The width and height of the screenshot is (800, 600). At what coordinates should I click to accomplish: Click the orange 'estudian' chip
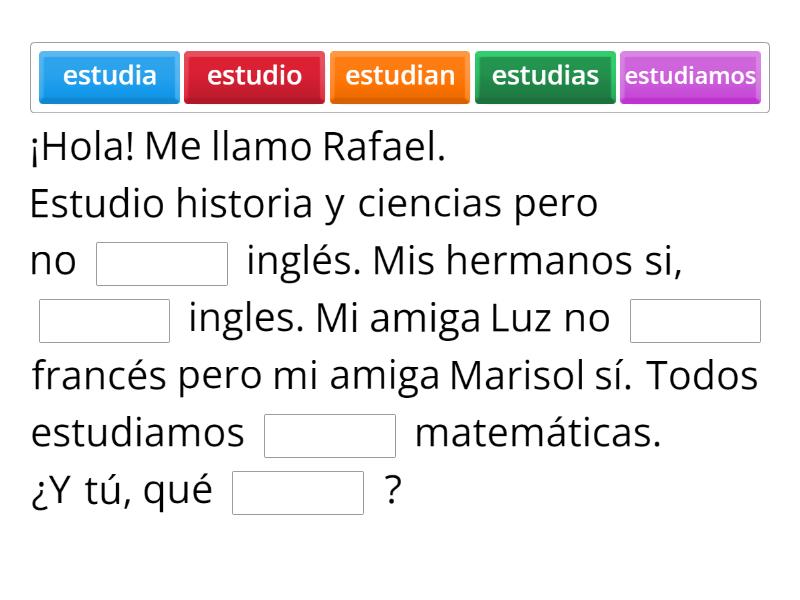point(399,76)
